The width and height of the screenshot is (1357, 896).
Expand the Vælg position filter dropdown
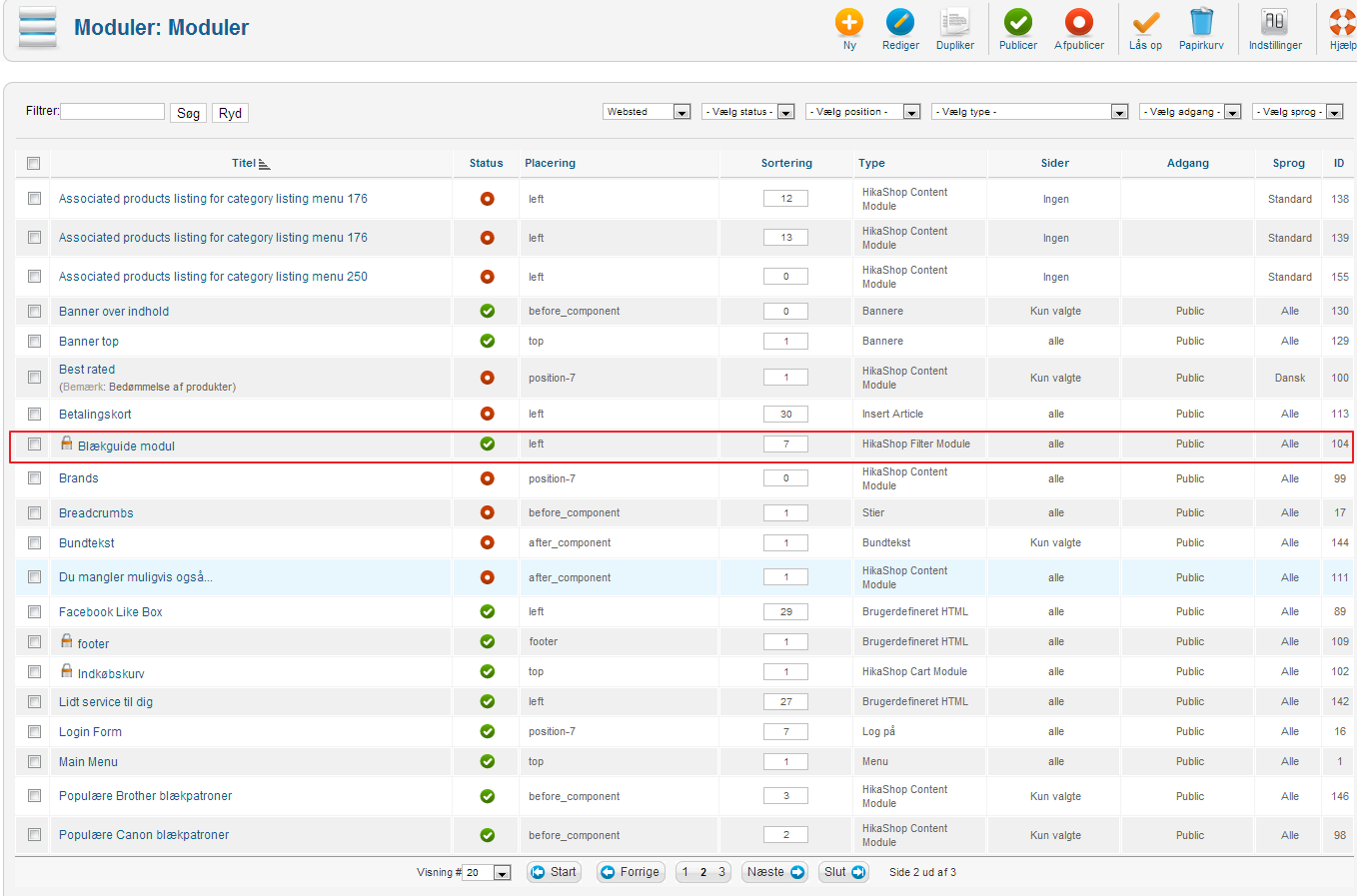[x=862, y=112]
